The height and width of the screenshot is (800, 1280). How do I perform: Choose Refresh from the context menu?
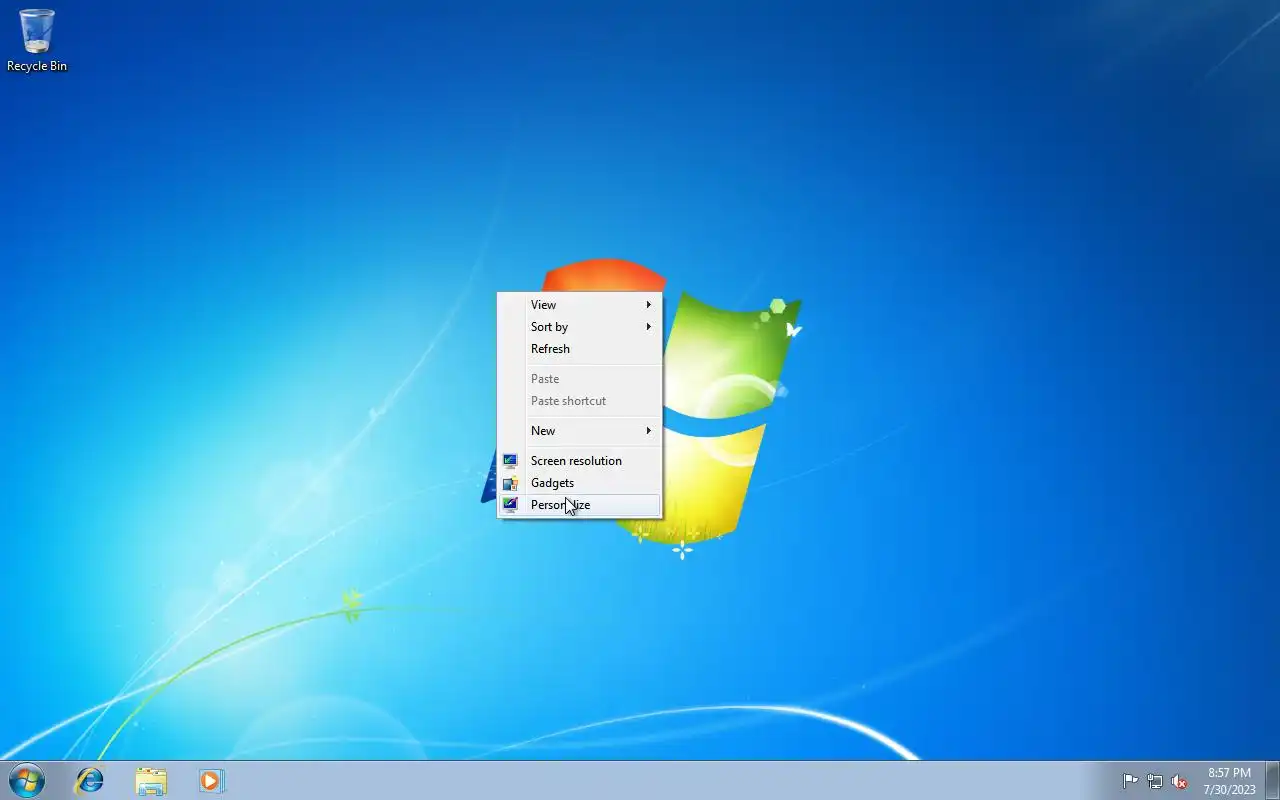[580, 349]
